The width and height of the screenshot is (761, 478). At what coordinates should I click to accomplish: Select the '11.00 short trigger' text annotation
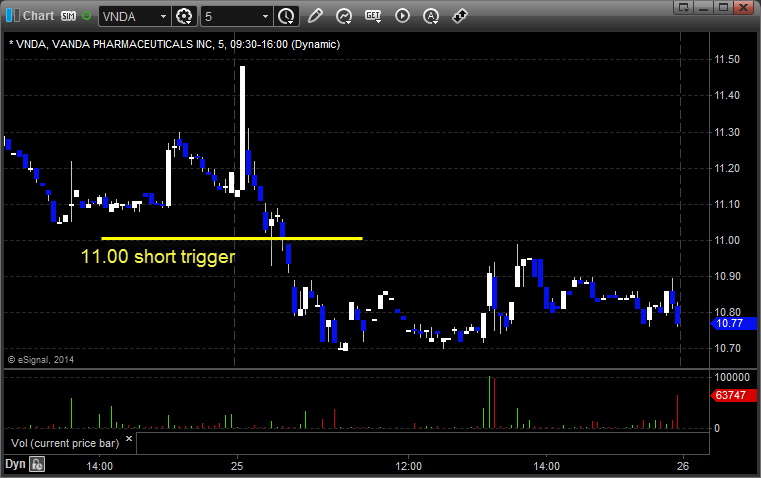tap(158, 256)
